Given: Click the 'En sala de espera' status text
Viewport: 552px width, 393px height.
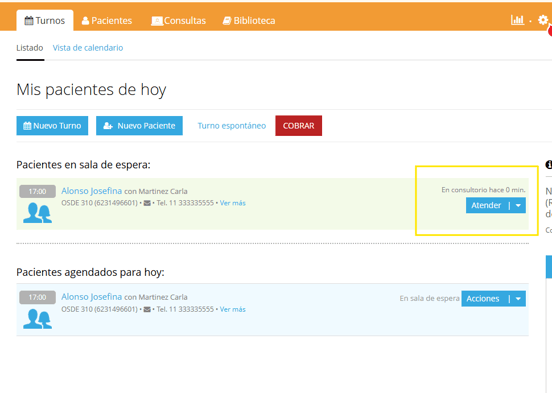Looking at the screenshot, I should [x=429, y=299].
